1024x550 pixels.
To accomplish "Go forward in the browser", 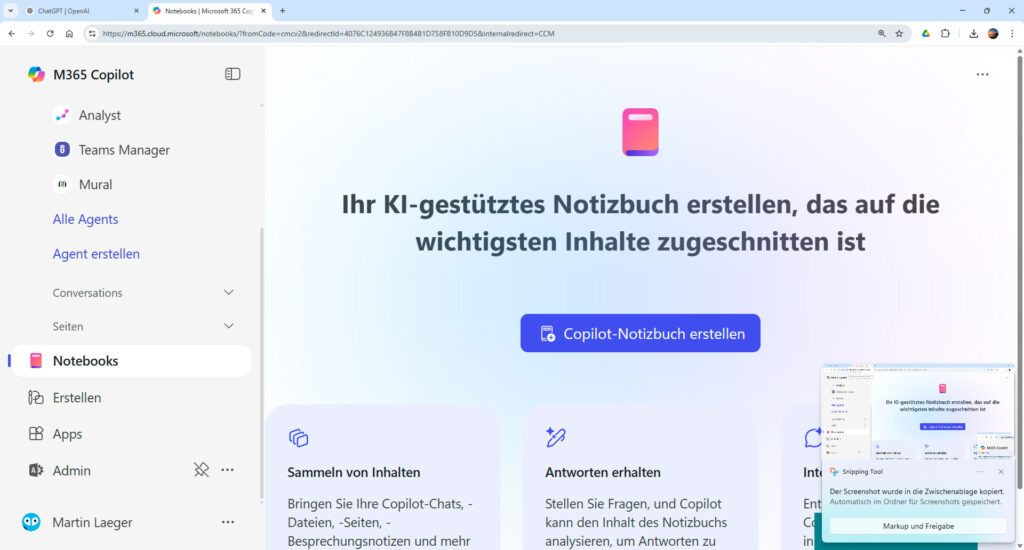I will (31, 33).
